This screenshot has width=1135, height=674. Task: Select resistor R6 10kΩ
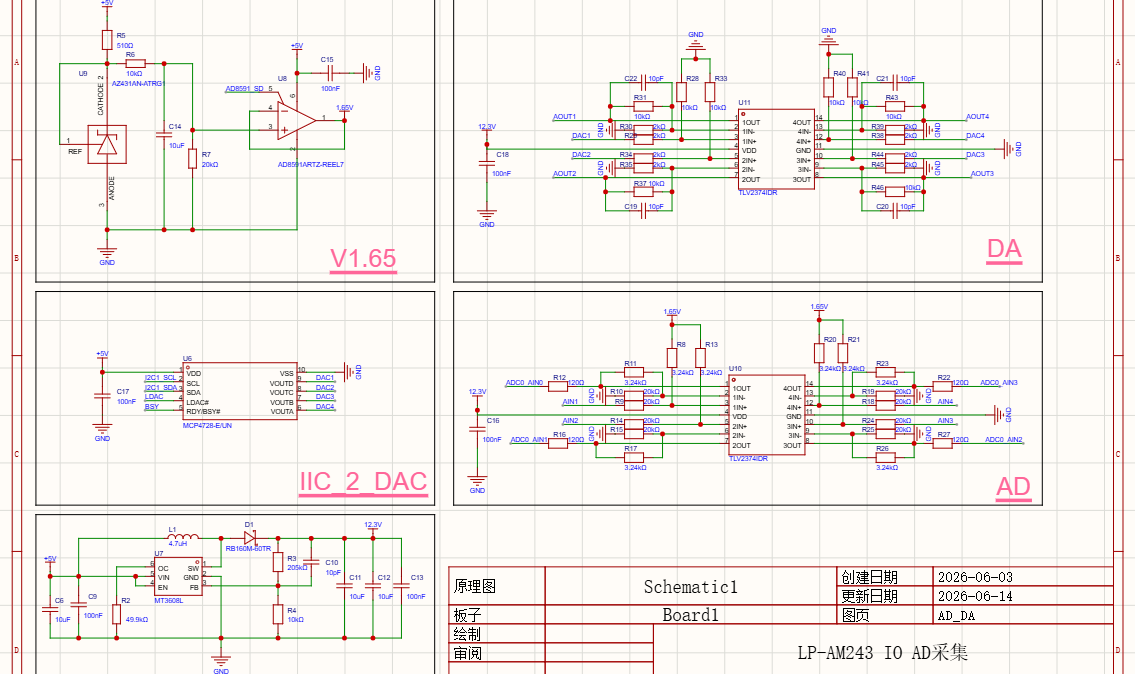(135, 64)
